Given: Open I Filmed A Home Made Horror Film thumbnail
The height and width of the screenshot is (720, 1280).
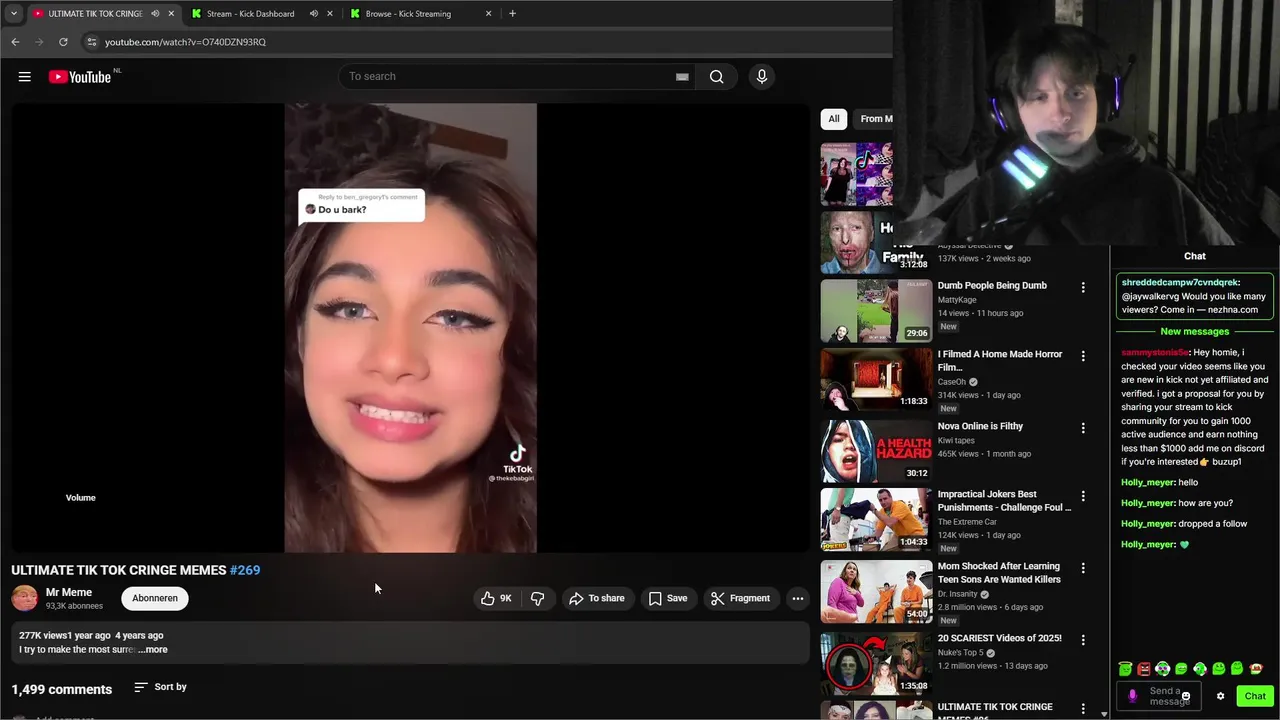Looking at the screenshot, I should pos(876,379).
